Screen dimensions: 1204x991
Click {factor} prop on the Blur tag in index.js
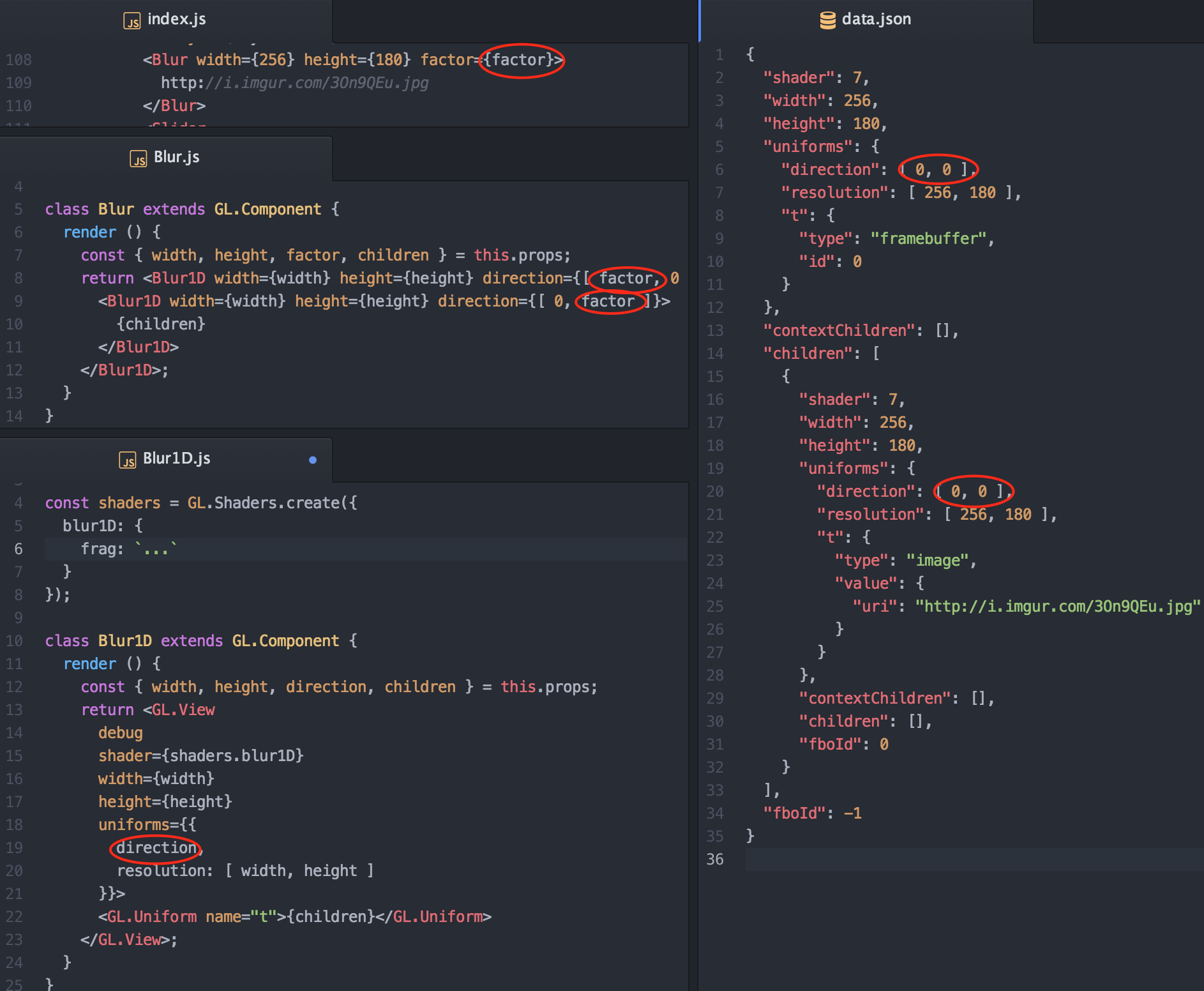click(x=519, y=60)
